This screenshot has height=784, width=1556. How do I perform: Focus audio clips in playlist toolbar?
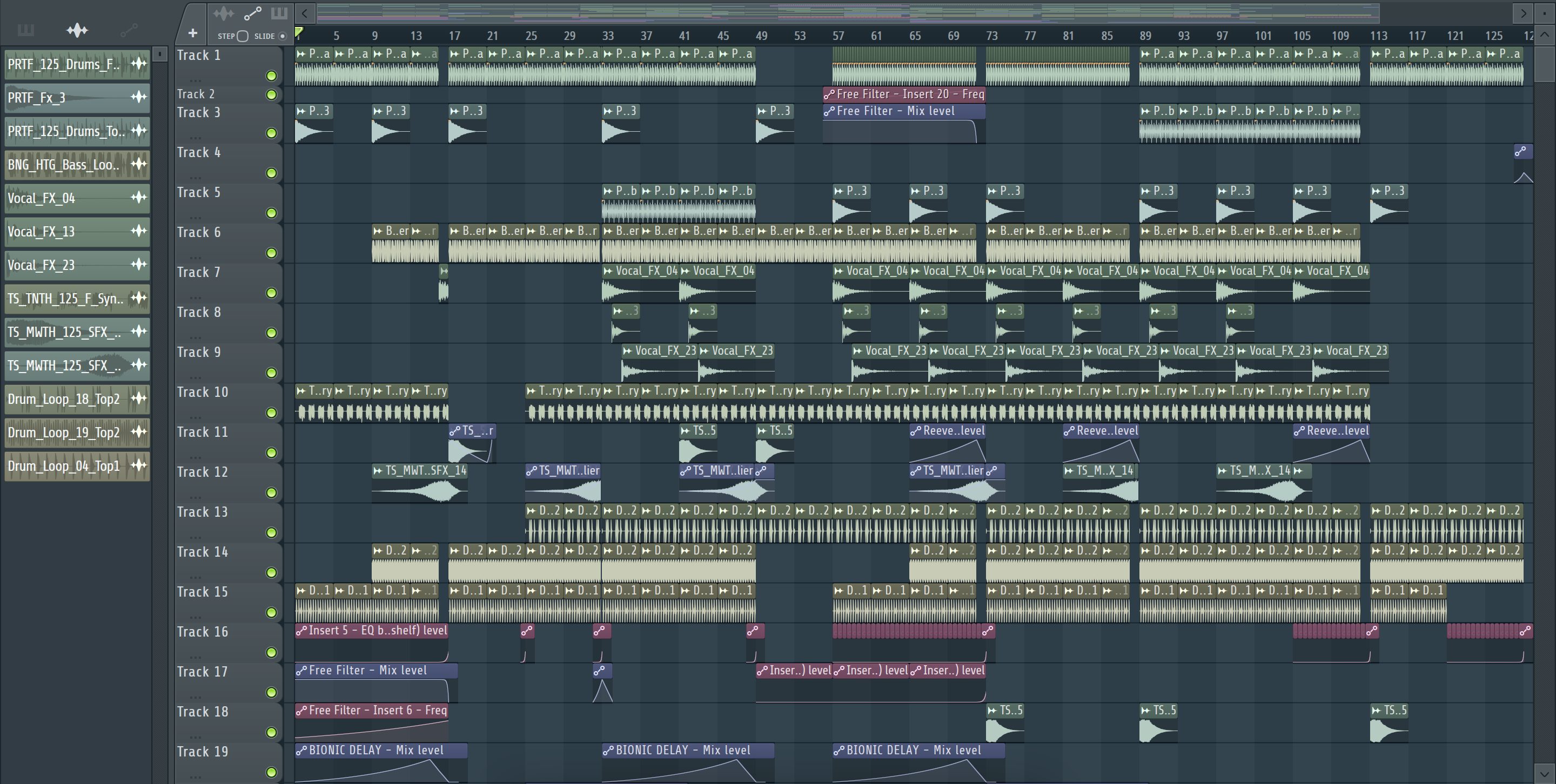tap(223, 12)
